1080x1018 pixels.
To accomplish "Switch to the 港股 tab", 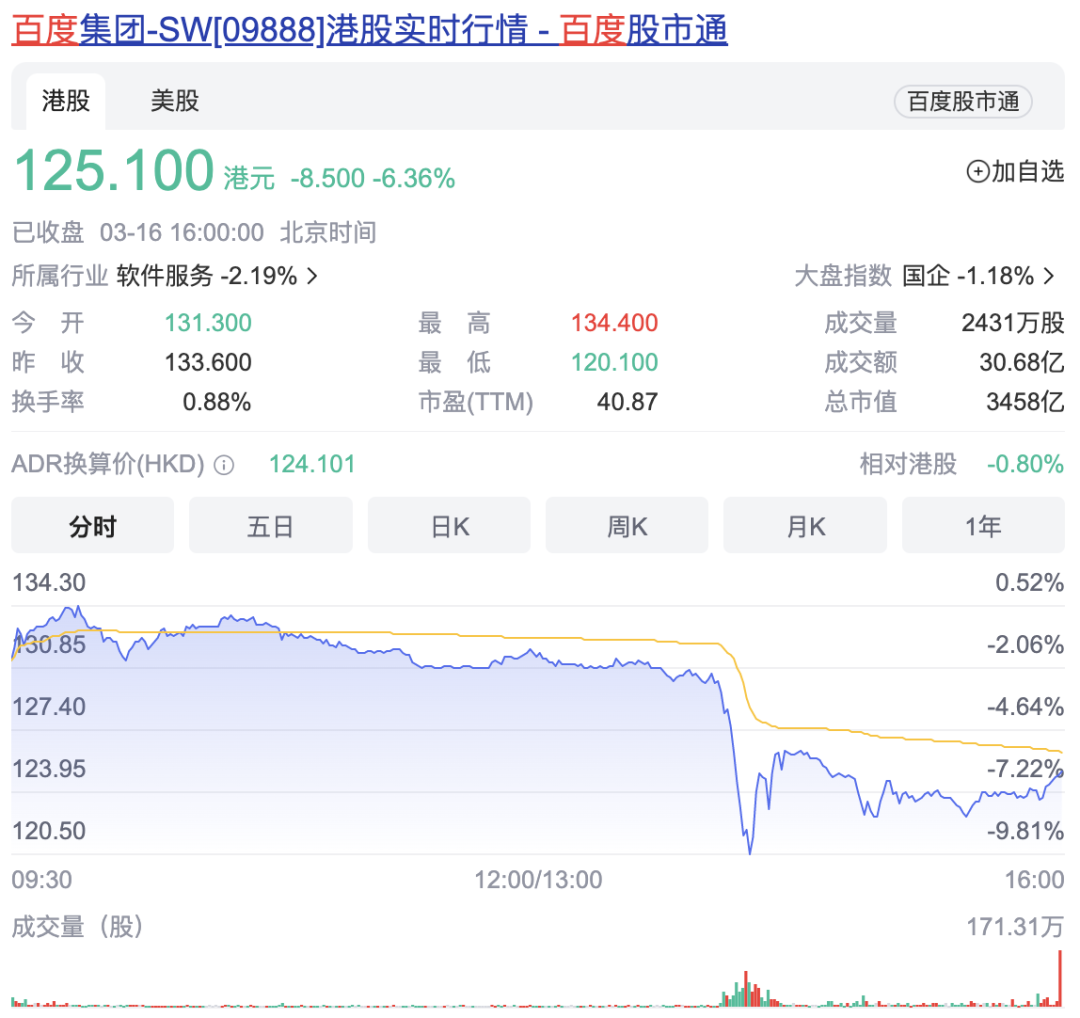I will pos(66,101).
